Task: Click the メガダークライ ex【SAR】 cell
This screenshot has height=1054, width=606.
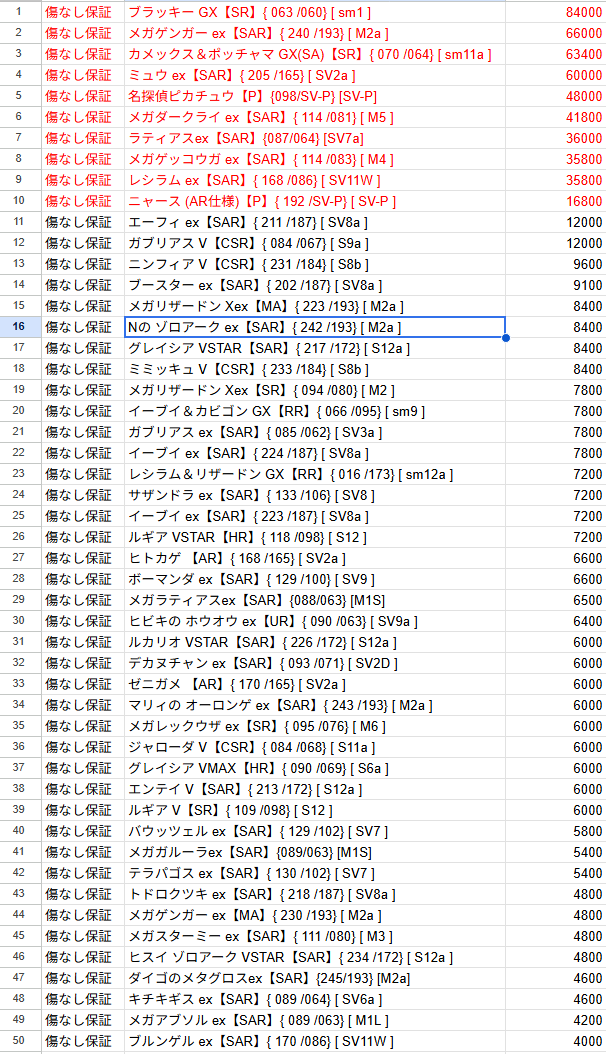Action: (x=314, y=117)
